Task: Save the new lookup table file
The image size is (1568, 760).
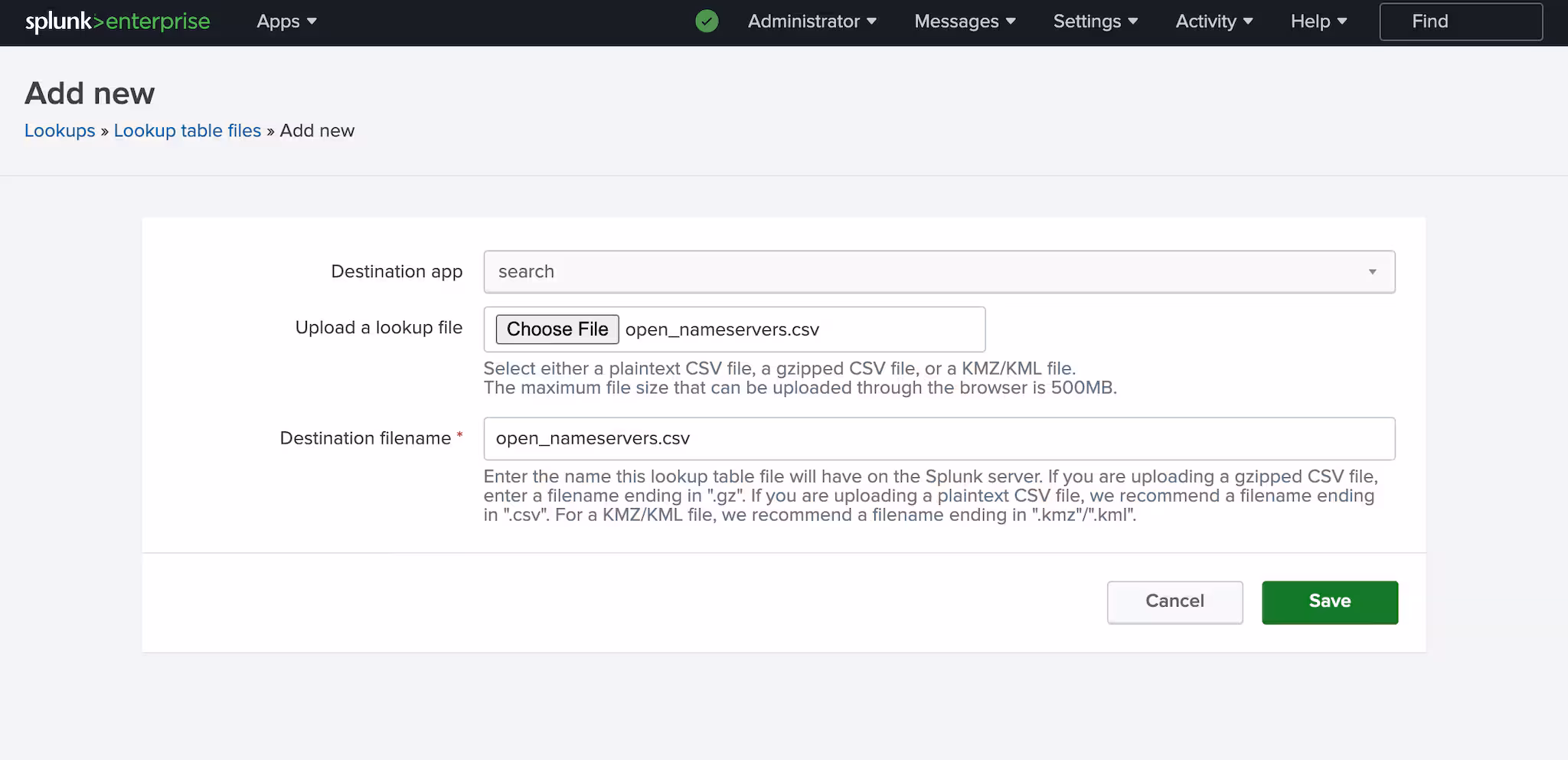Action: (1329, 602)
